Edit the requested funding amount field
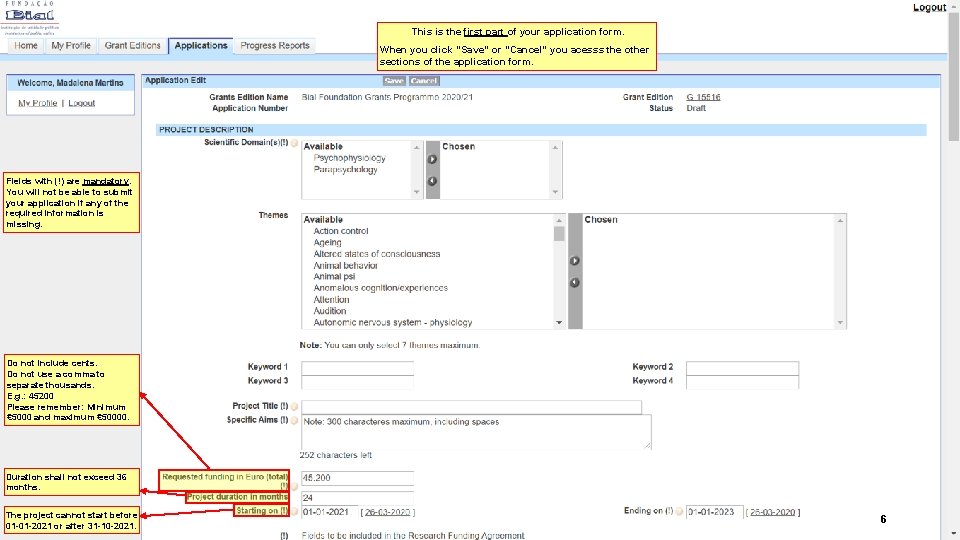 (358, 478)
